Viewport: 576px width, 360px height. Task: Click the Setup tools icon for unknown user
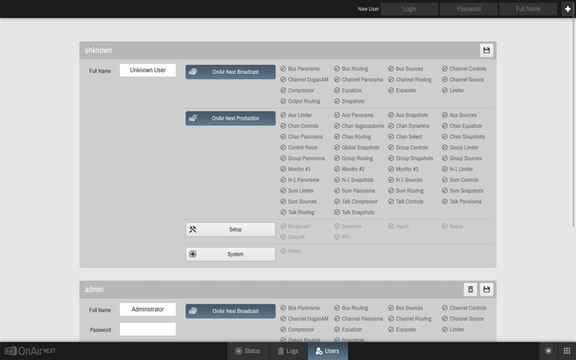click(x=192, y=229)
